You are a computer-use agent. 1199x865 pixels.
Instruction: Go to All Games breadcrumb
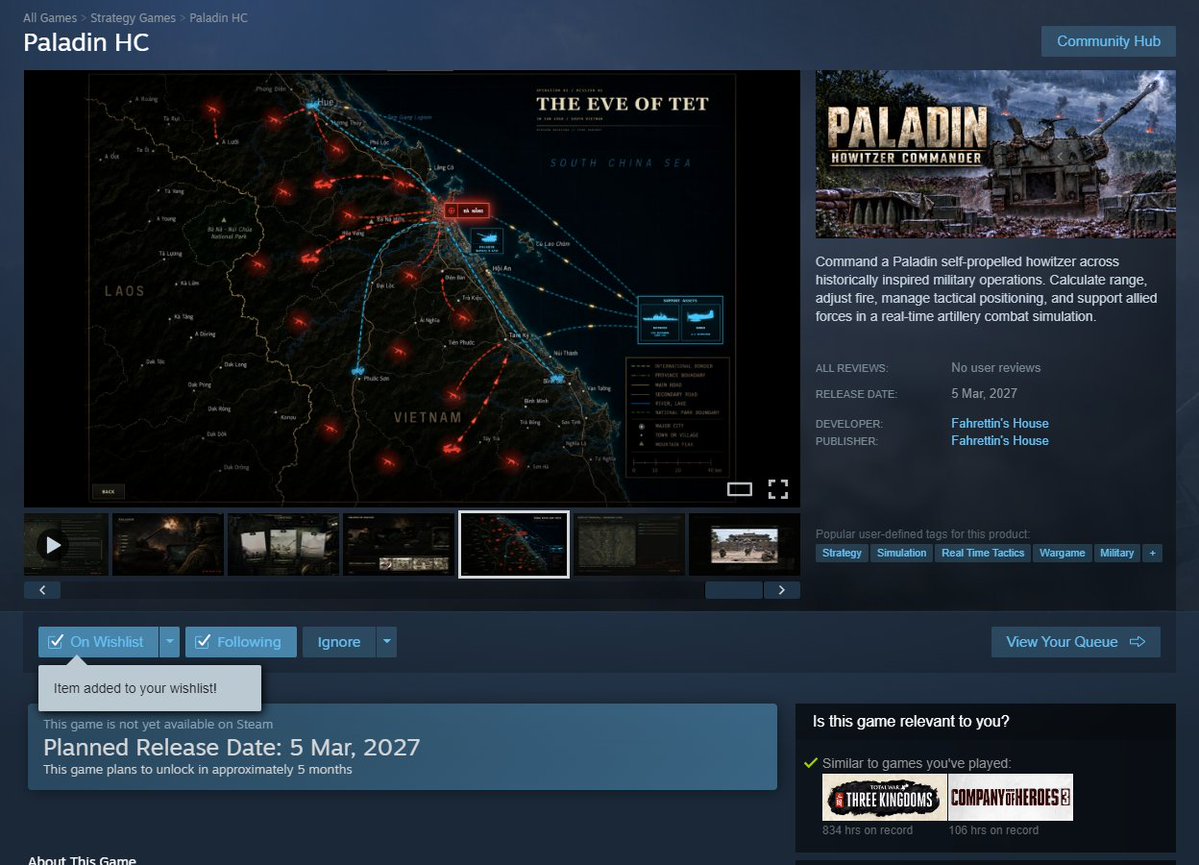[x=50, y=18]
